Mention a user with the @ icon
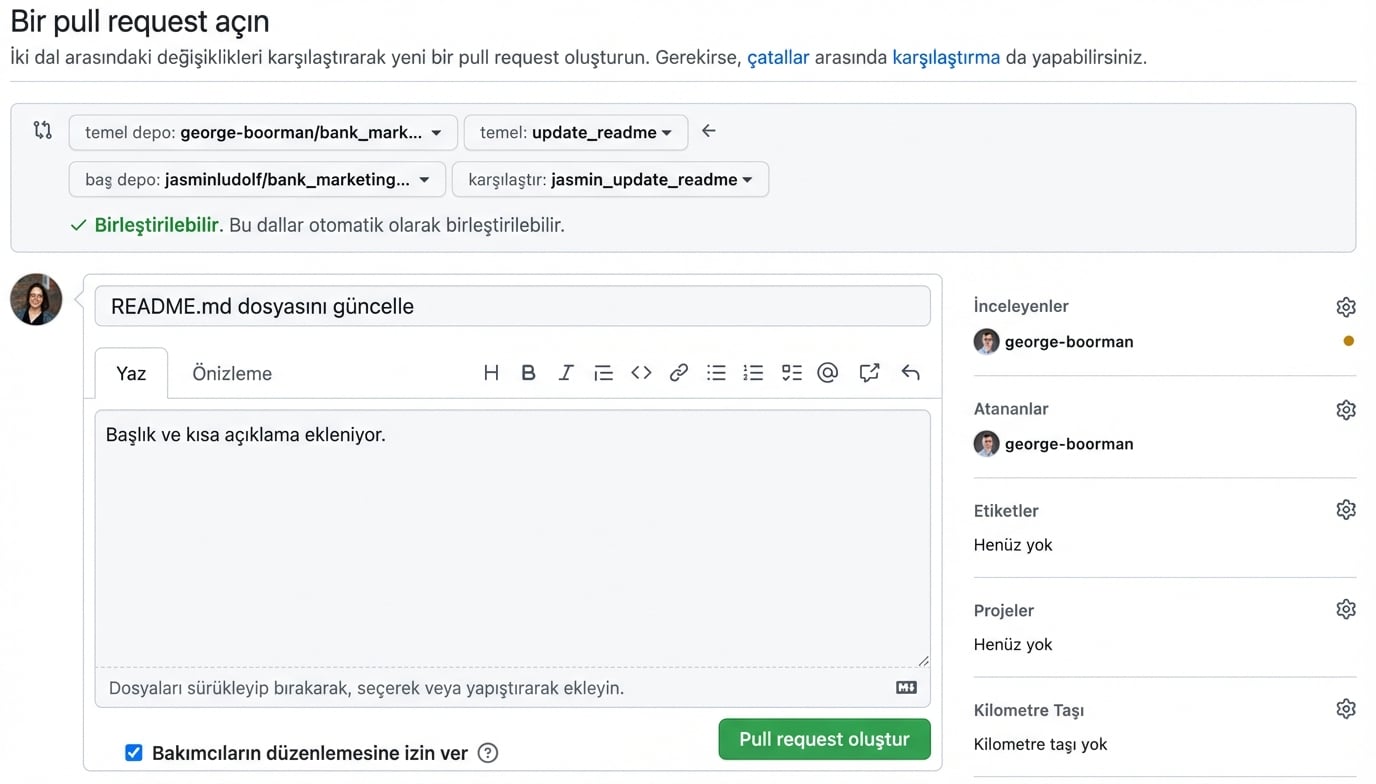Viewport: 1376px width, 784px height. (x=828, y=372)
